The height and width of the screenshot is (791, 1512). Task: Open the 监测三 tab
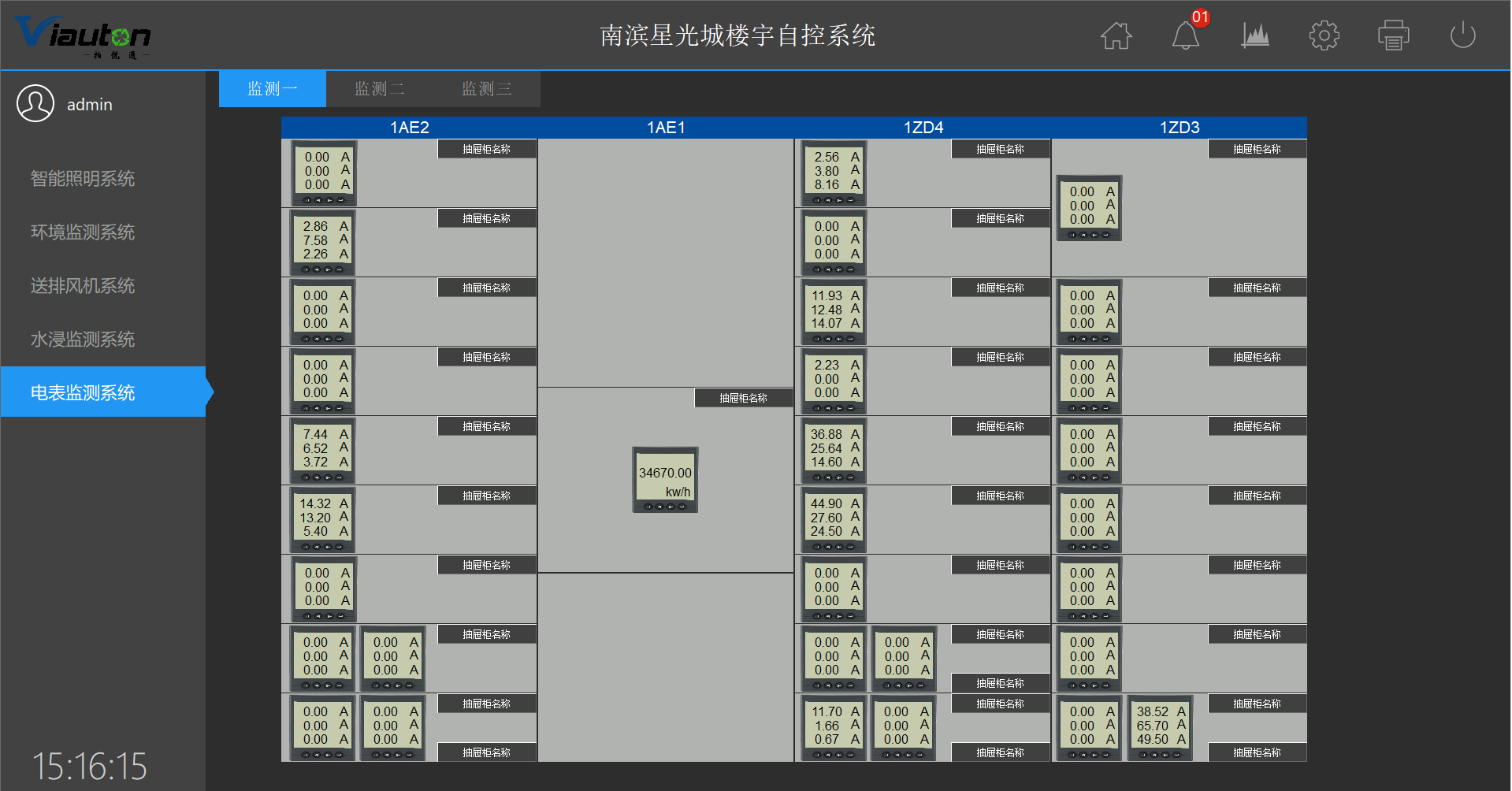pyautogui.click(x=486, y=89)
